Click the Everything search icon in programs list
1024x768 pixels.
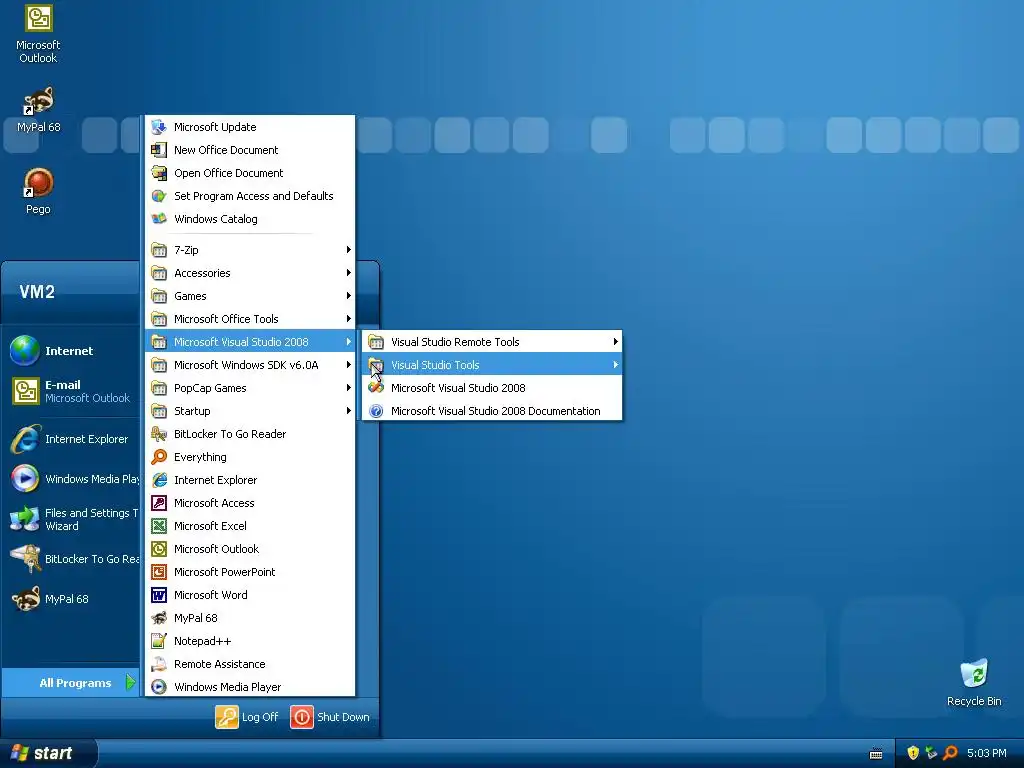[x=159, y=456]
